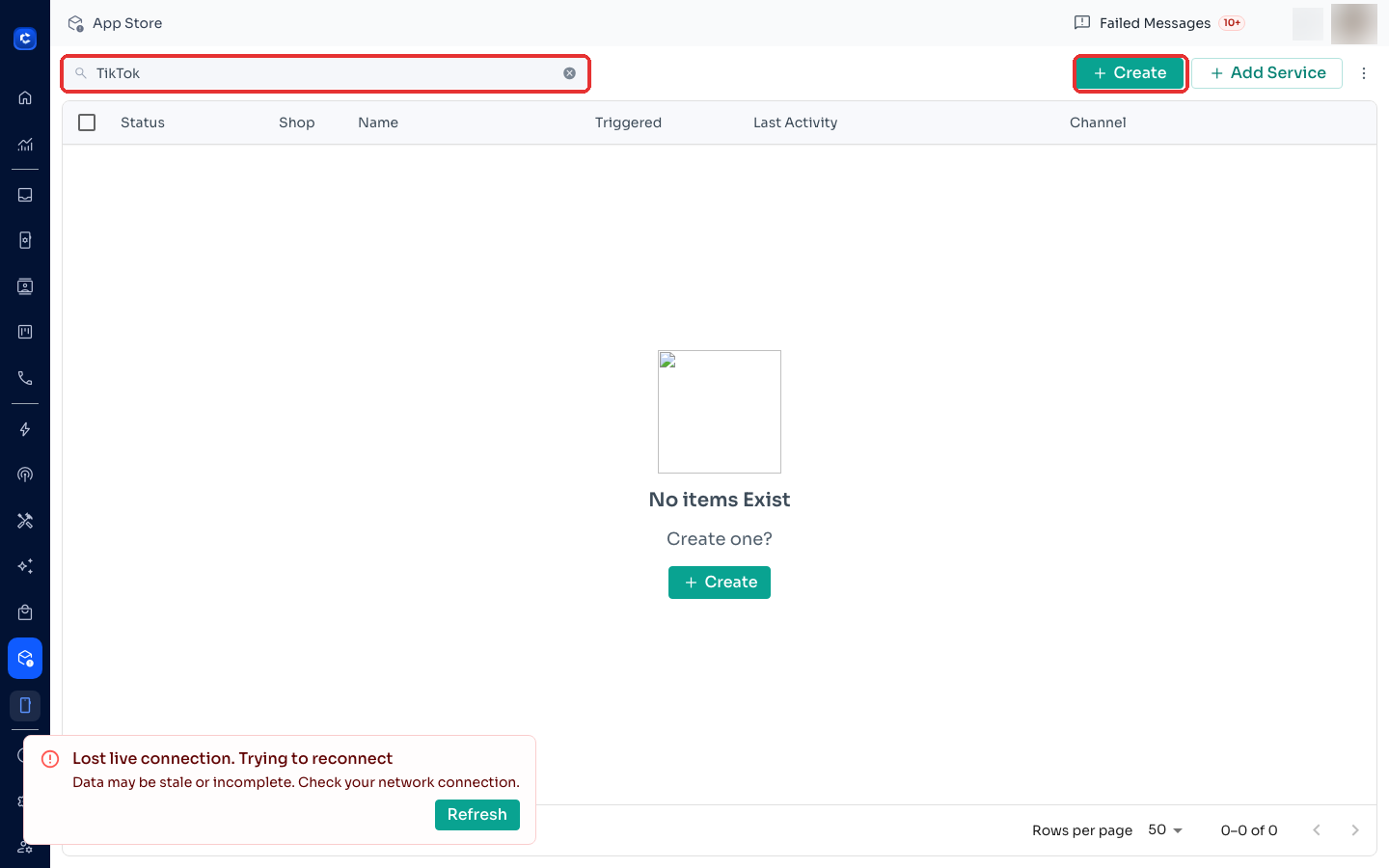Select the highlighted App Store sidebar icon

click(x=25, y=659)
